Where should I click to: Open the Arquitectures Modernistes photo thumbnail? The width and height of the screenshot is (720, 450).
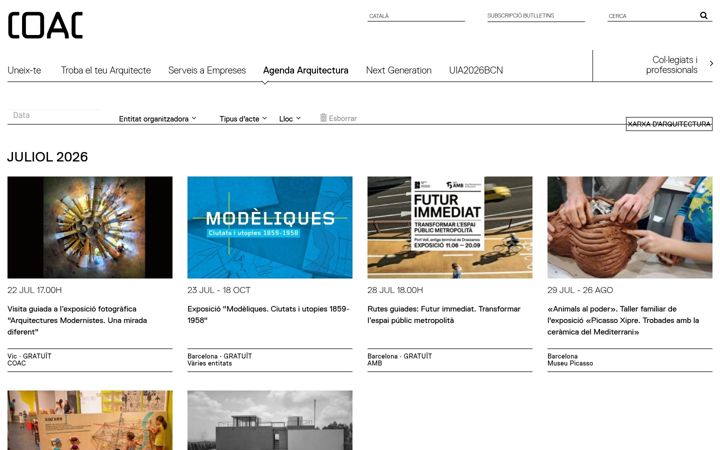[x=90, y=227]
